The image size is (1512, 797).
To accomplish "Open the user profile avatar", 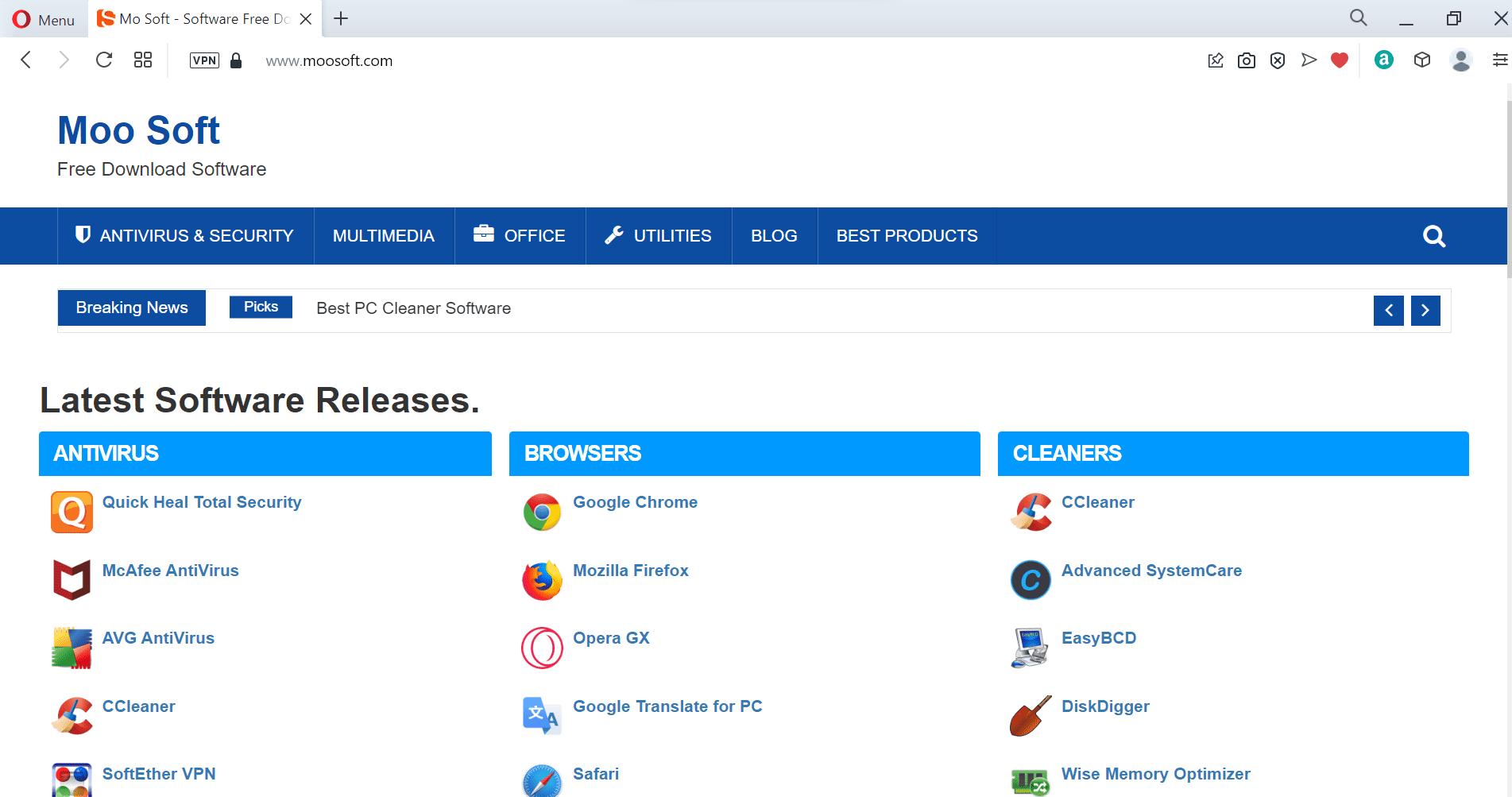I will [x=1461, y=60].
